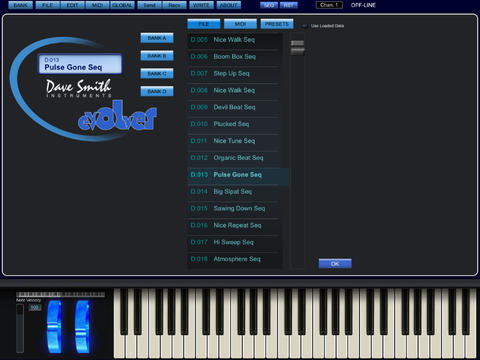Click the Note Velocity vertical slider

point(20,328)
